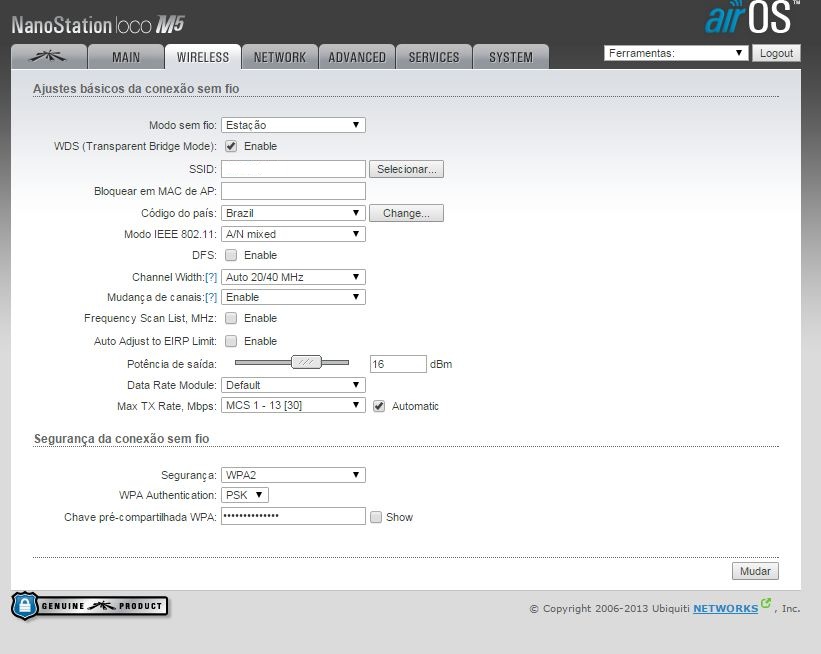Screen dimensions: 821x654
Task: Open Ferramentas tools dropdown
Action: click(x=675, y=53)
